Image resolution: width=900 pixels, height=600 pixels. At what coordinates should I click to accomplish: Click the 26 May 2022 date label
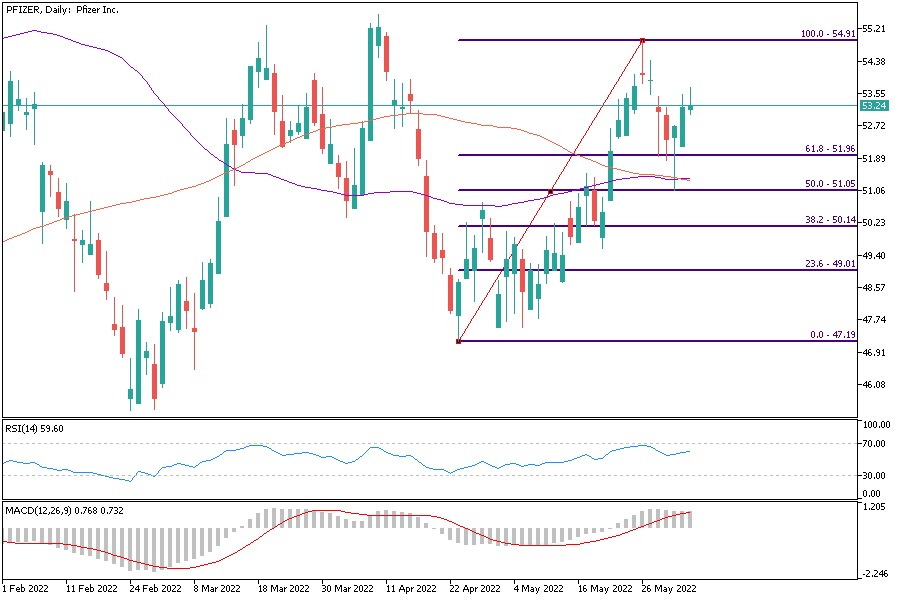(668, 588)
